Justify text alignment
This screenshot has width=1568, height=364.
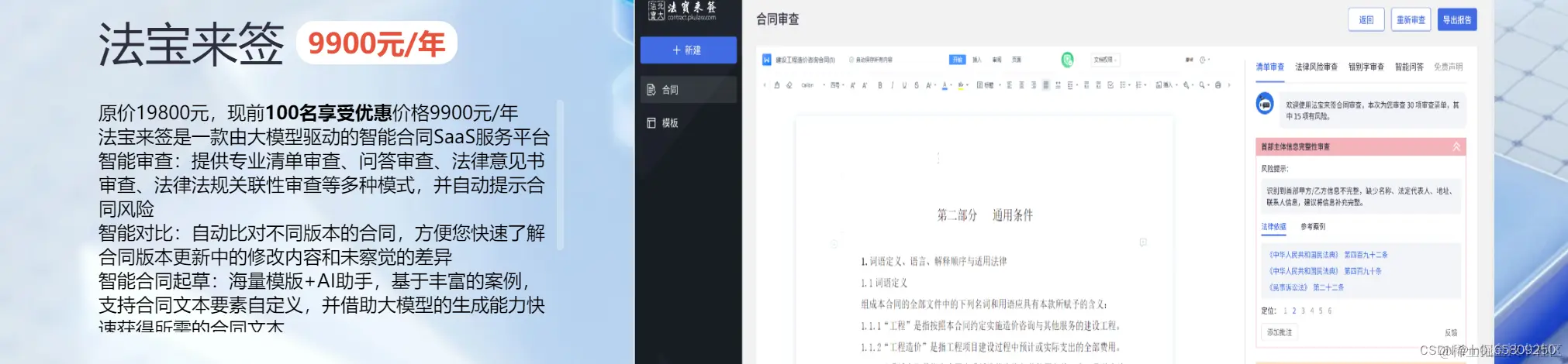pyautogui.click(x=1046, y=85)
